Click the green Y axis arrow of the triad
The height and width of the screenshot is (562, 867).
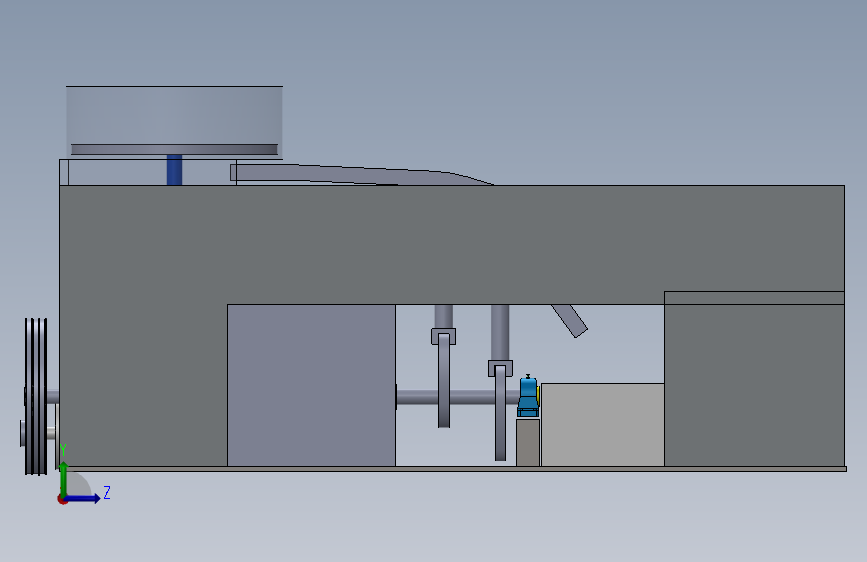click(64, 478)
